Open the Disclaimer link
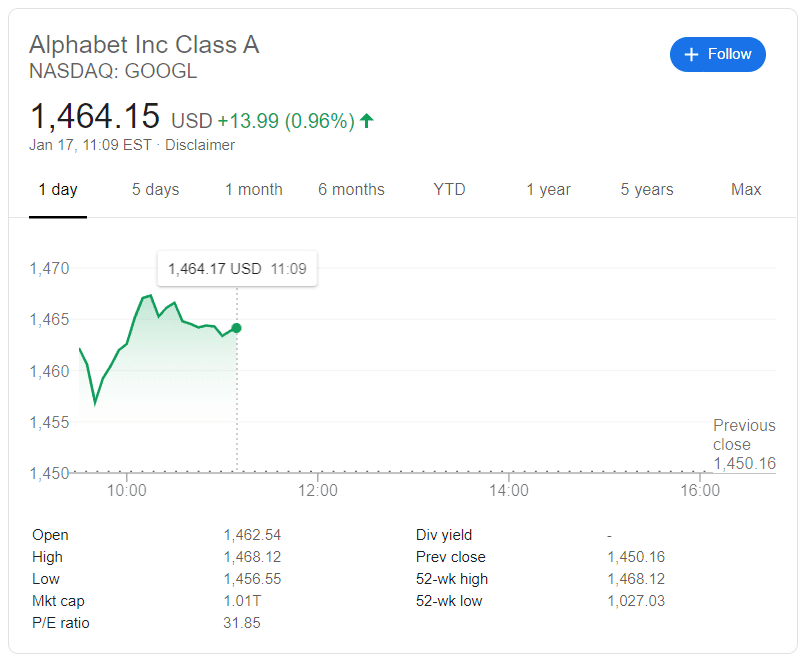Image resolution: width=807 pixels, height=660 pixels. point(200,145)
